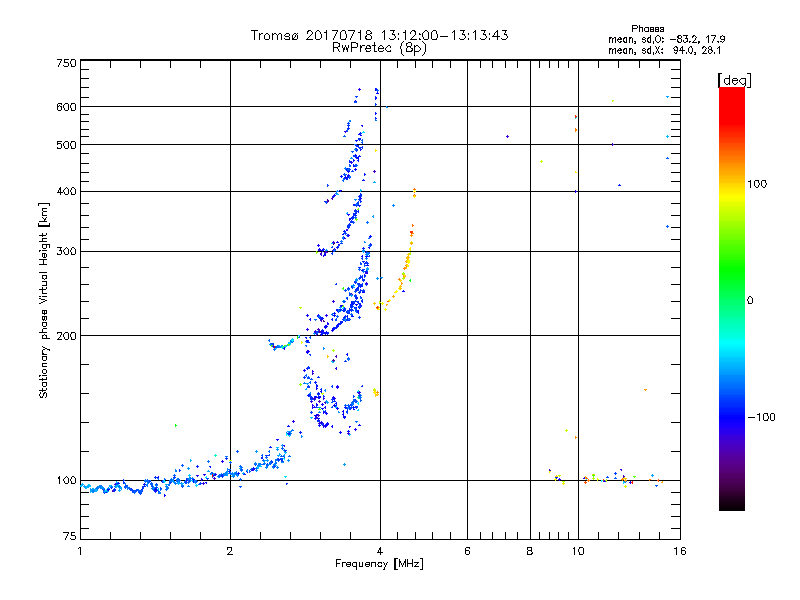Click the '100' label beside the colorbar

(757, 184)
